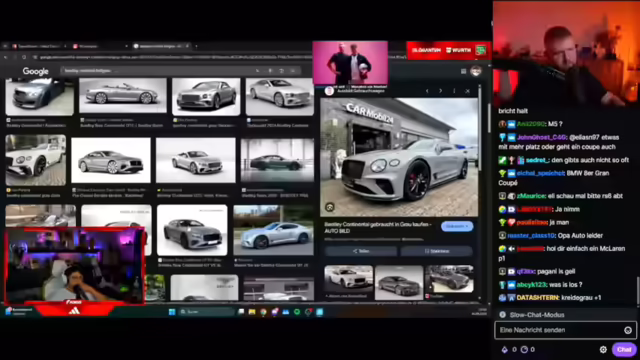This screenshot has height=360, width=640.
Task: Click the Speichern save button
Action: [437, 251]
